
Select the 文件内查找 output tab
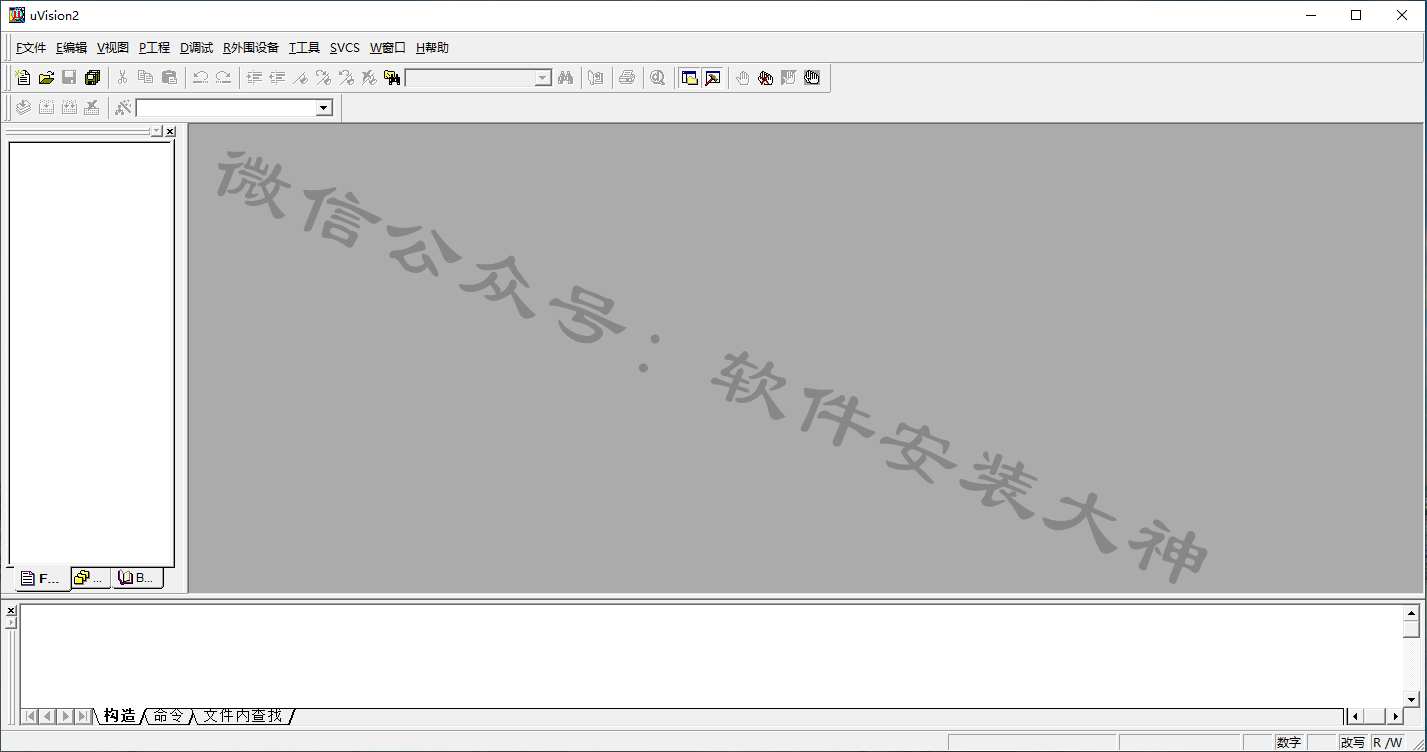pos(242,716)
